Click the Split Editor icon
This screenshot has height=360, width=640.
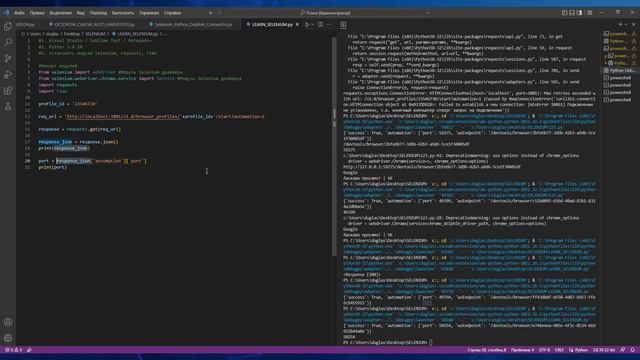[x=321, y=24]
